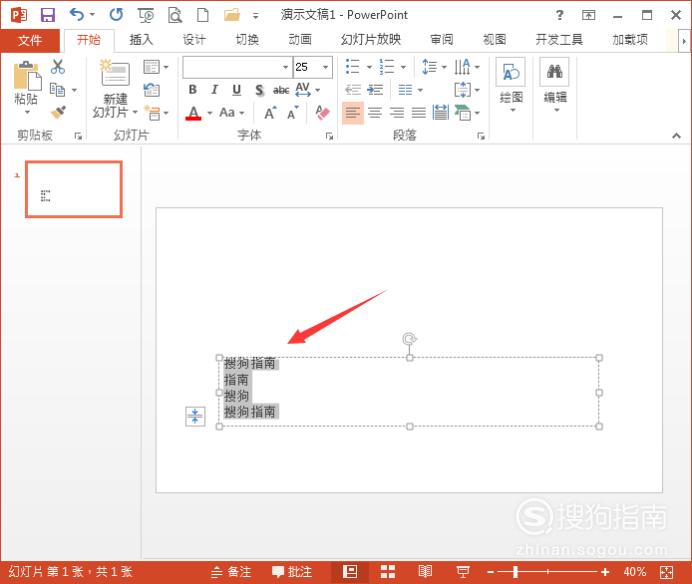Toggle Italic formatting
This screenshot has height=584, width=692.
coord(214,90)
